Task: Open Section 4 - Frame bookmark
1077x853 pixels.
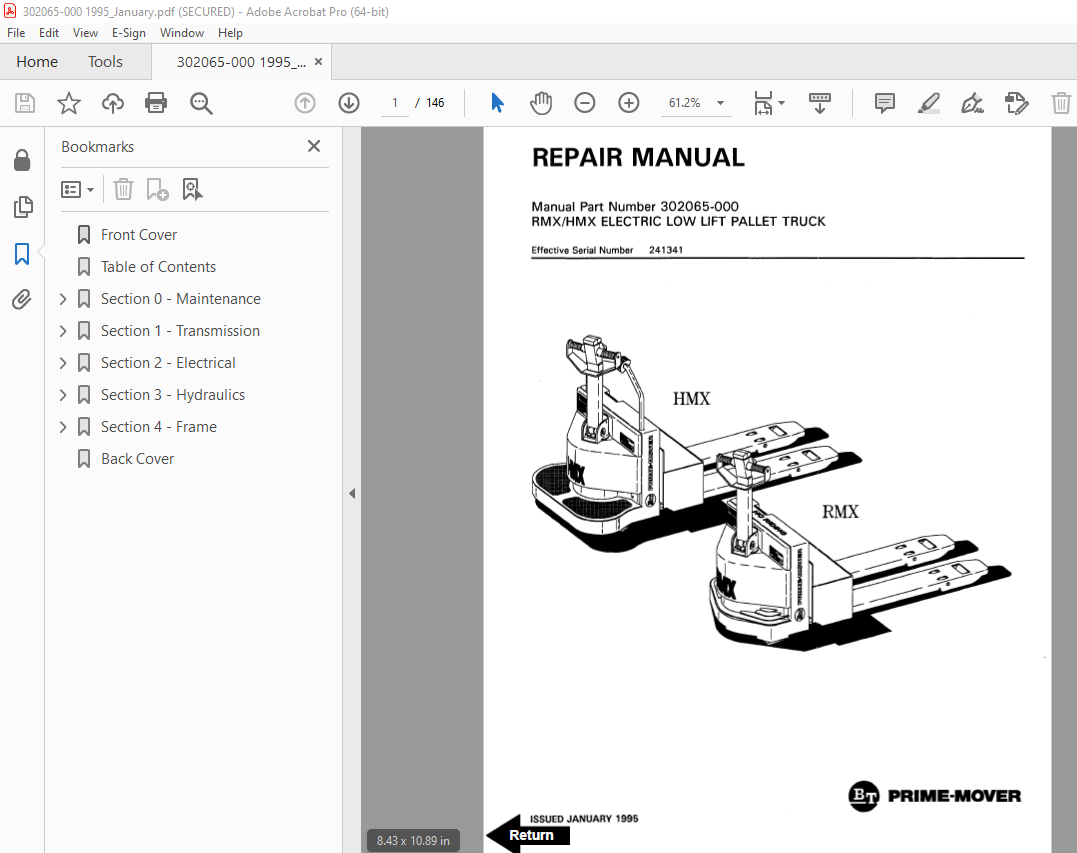Action: [x=159, y=427]
